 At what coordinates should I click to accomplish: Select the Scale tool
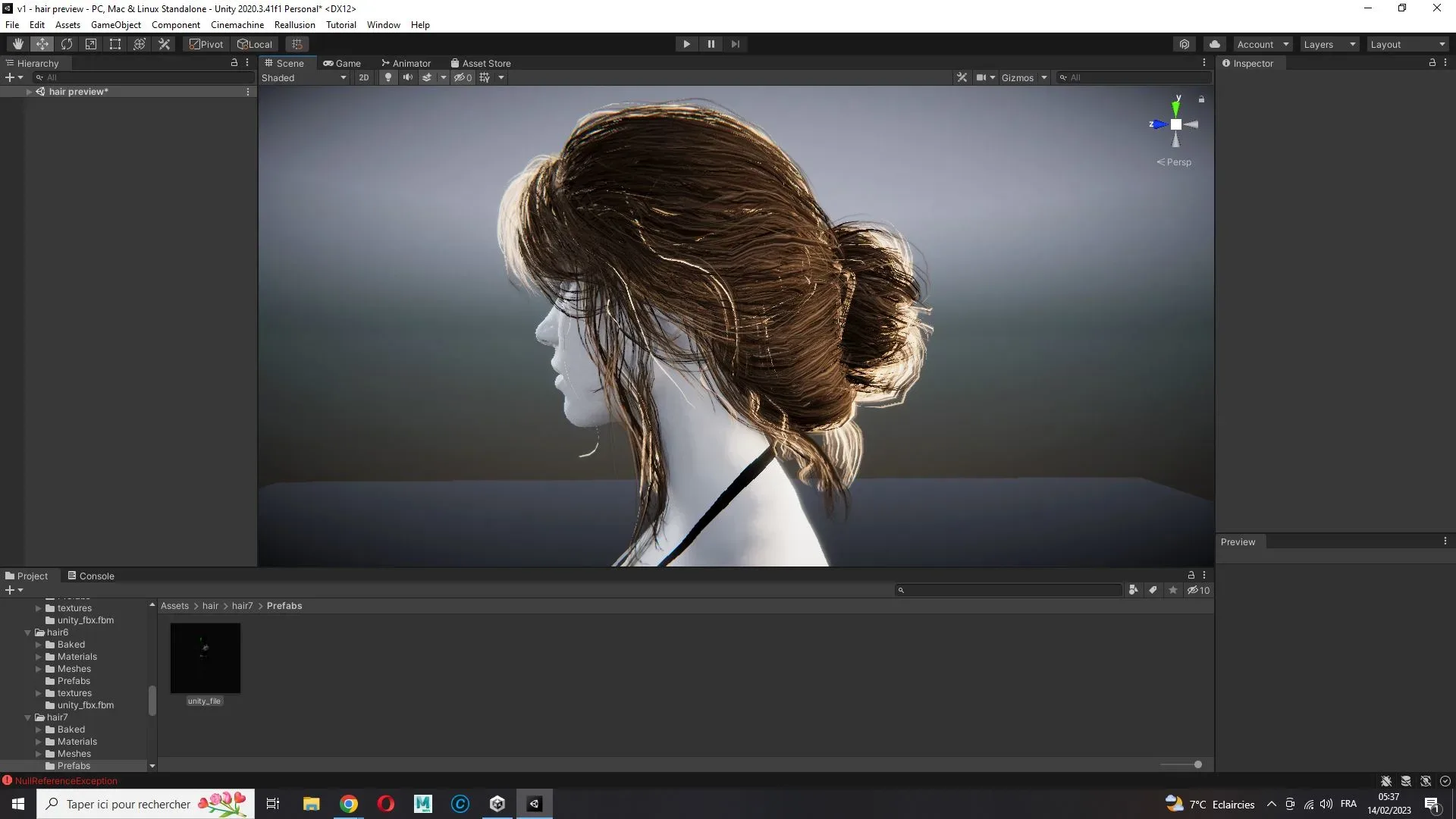pos(91,43)
